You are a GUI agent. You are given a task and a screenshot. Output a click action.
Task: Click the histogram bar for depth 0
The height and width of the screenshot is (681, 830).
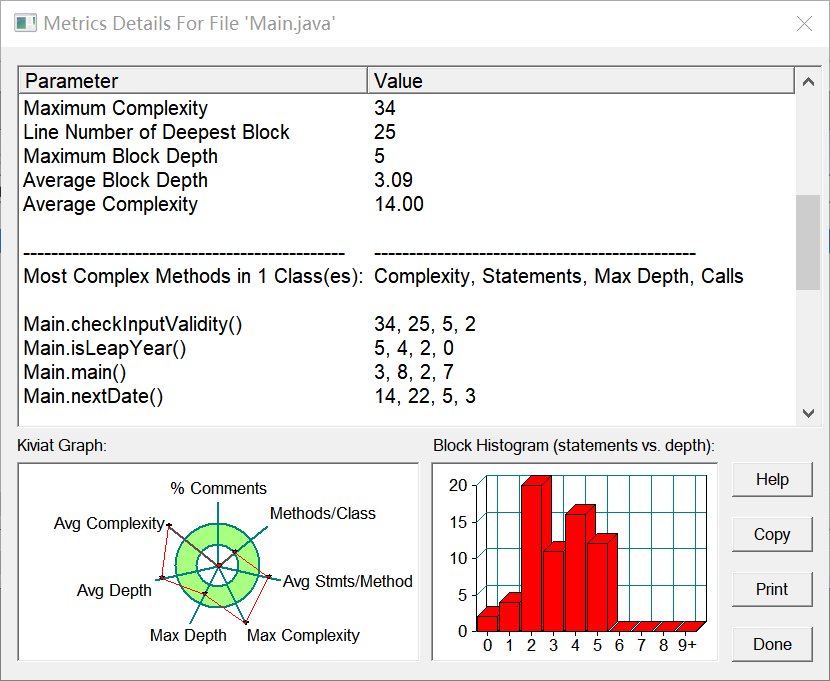[488, 623]
